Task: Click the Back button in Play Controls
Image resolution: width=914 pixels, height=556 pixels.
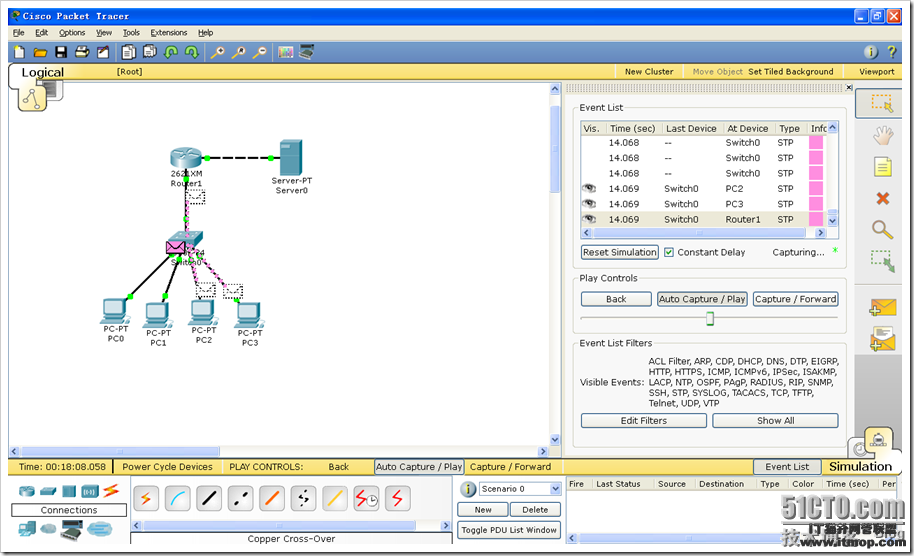Action: [x=616, y=299]
